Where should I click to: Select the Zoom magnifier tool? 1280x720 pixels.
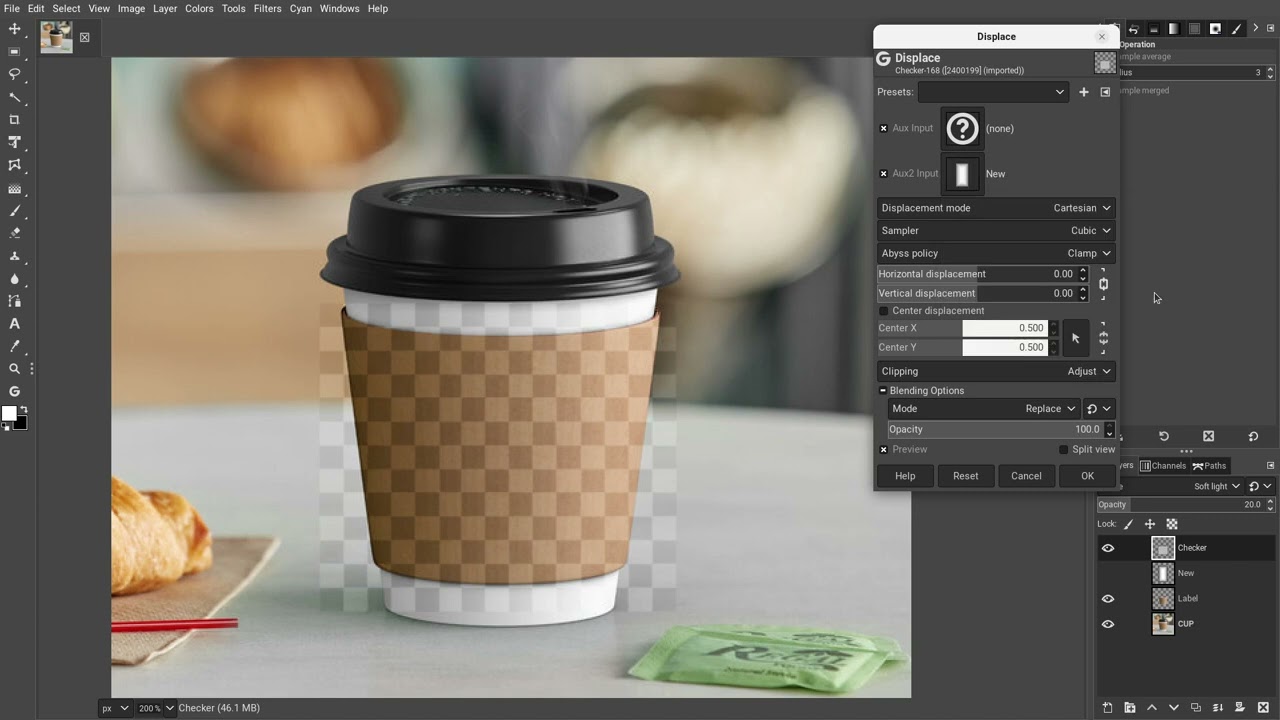[x=14, y=369]
